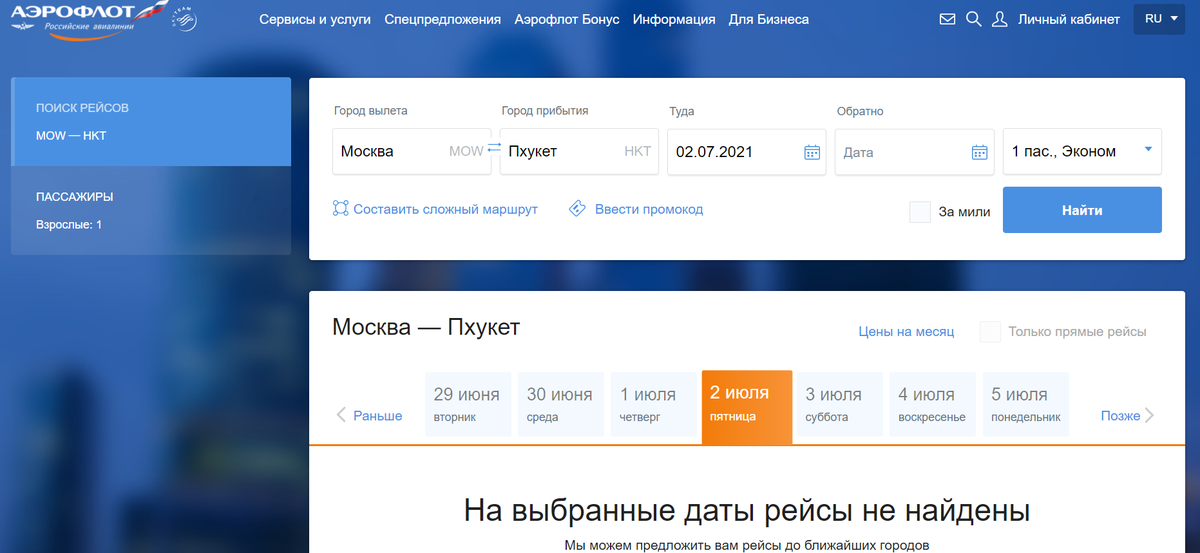Open the departure date calendar icon

(812, 152)
